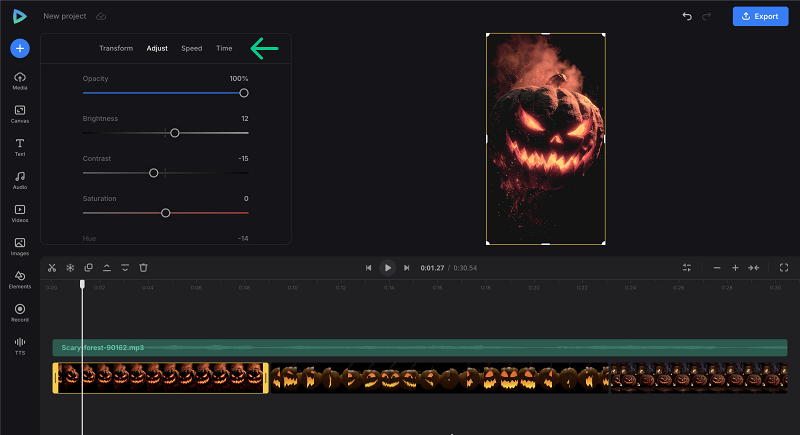Screen dimensions: 800x435
Task: Zoom in the timeline with plus
Action: point(735,268)
